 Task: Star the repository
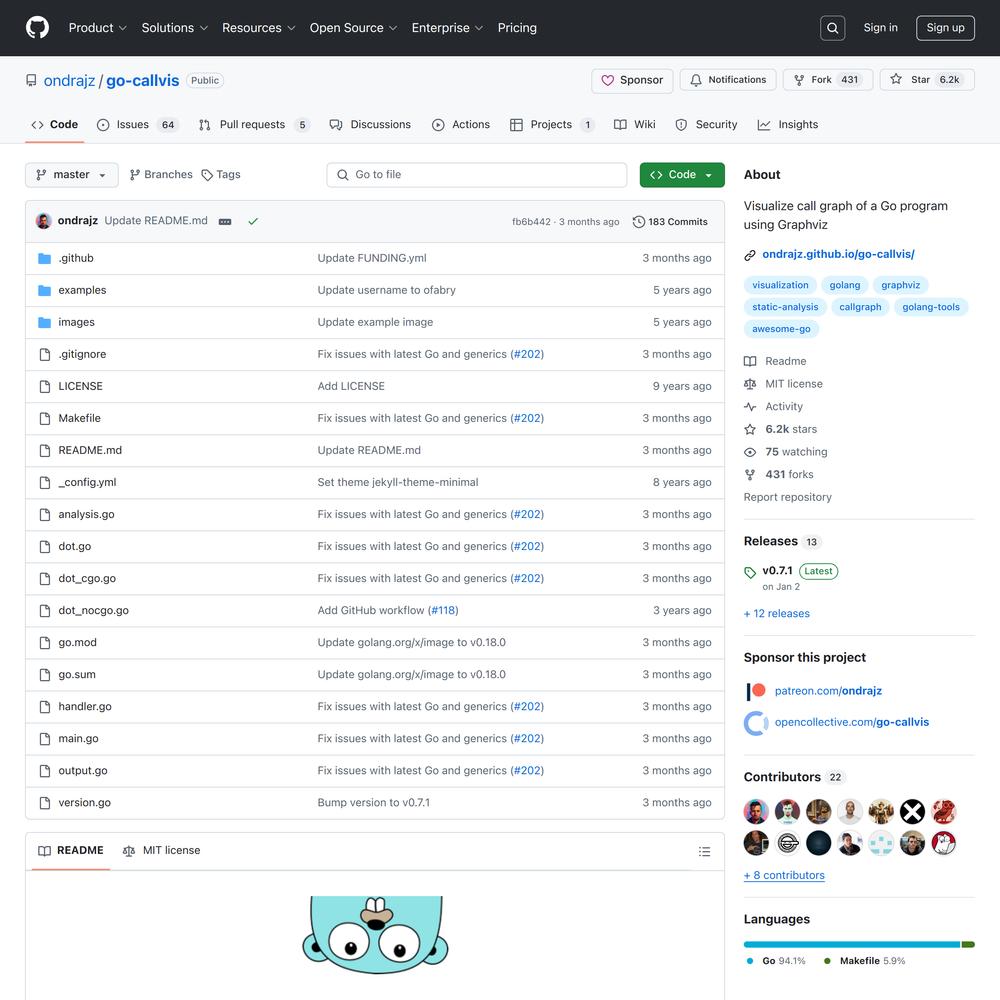click(x=927, y=80)
